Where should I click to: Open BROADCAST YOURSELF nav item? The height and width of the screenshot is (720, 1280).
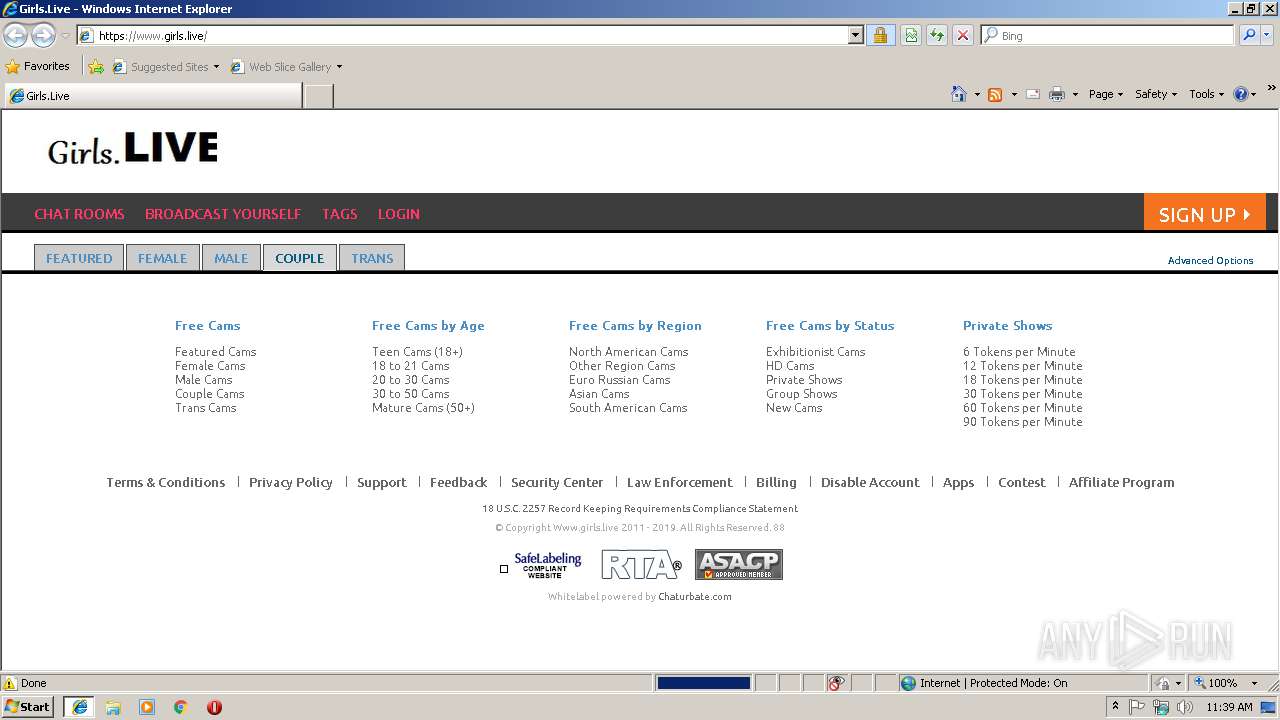point(223,214)
